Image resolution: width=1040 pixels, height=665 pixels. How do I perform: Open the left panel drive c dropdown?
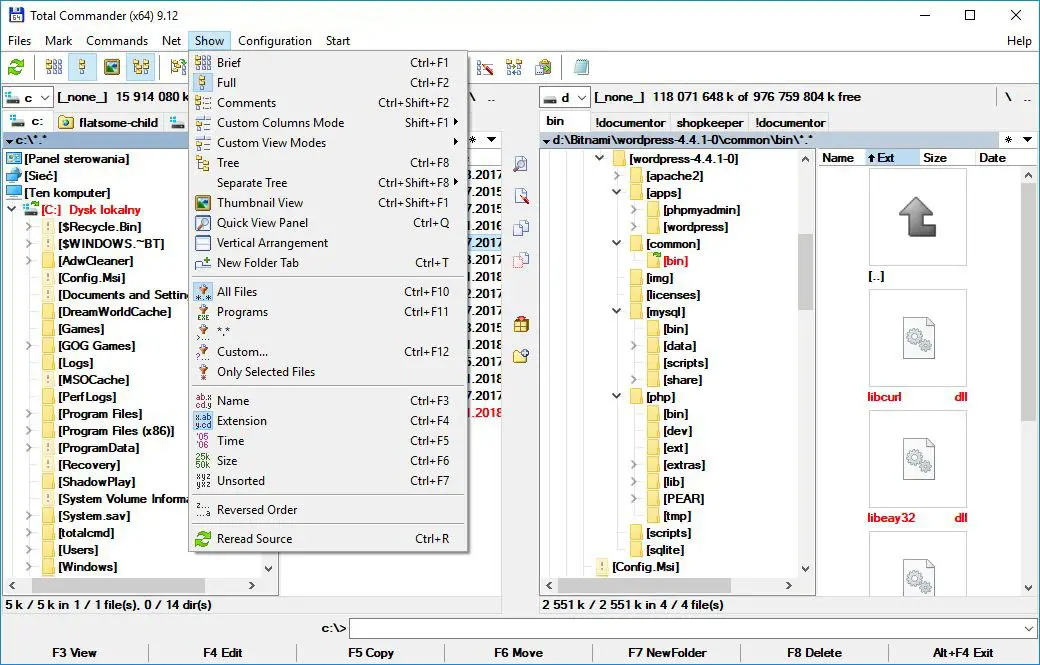click(x=27, y=98)
